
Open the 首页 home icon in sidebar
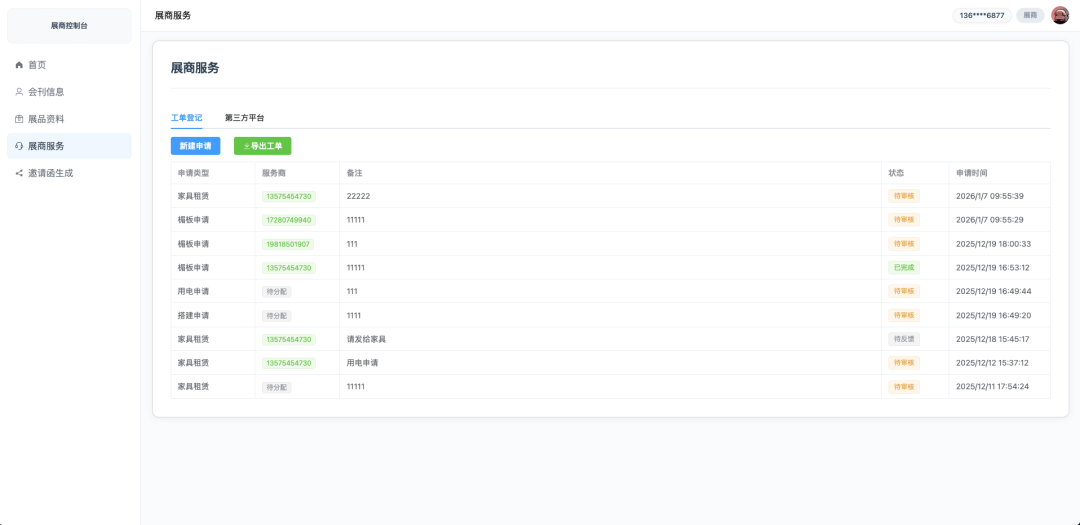pos(19,65)
